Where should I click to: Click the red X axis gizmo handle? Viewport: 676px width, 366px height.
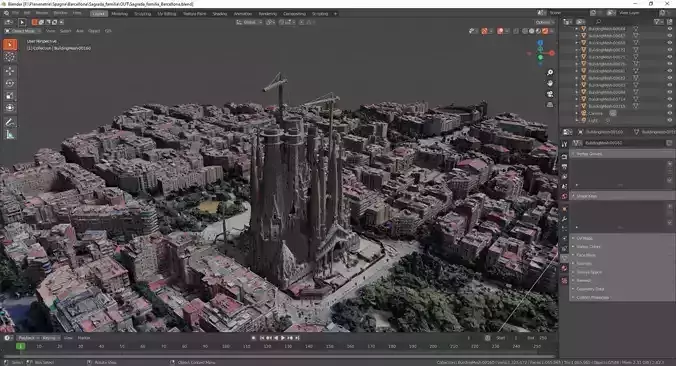point(551,53)
